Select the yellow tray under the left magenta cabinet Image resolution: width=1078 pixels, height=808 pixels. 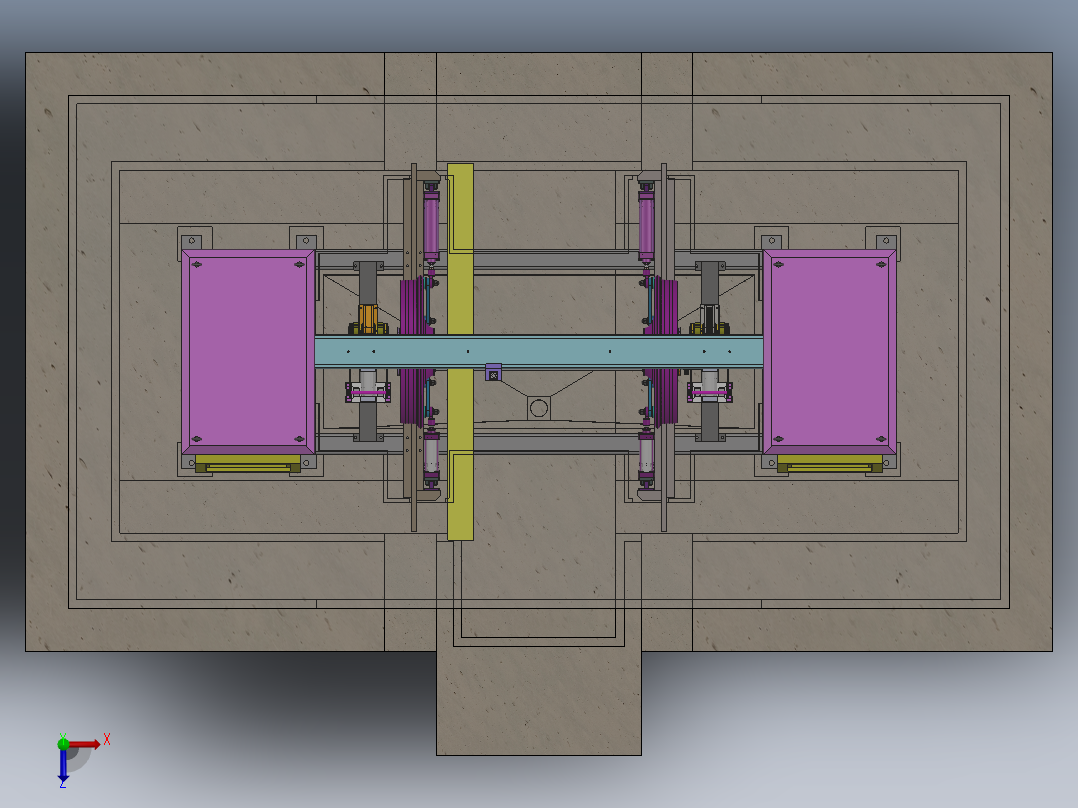(248, 463)
